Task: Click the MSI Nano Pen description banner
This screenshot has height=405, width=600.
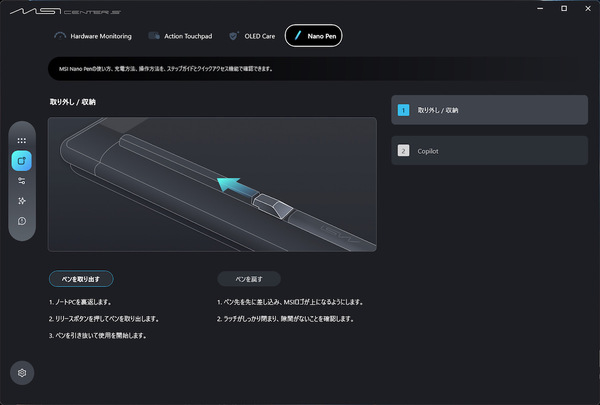Action: click(x=316, y=69)
